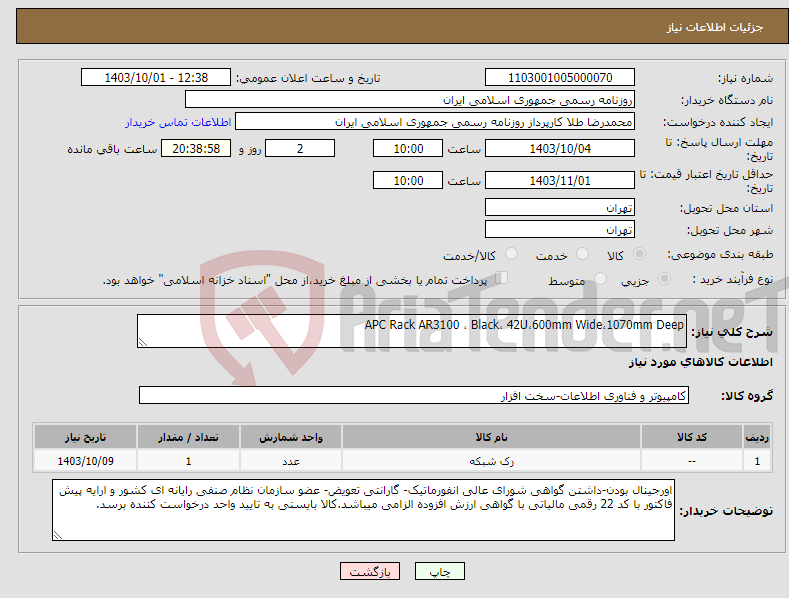This screenshot has height=598, width=789.
Task: Click the price validity time 10:00 field
Action: tap(408, 180)
